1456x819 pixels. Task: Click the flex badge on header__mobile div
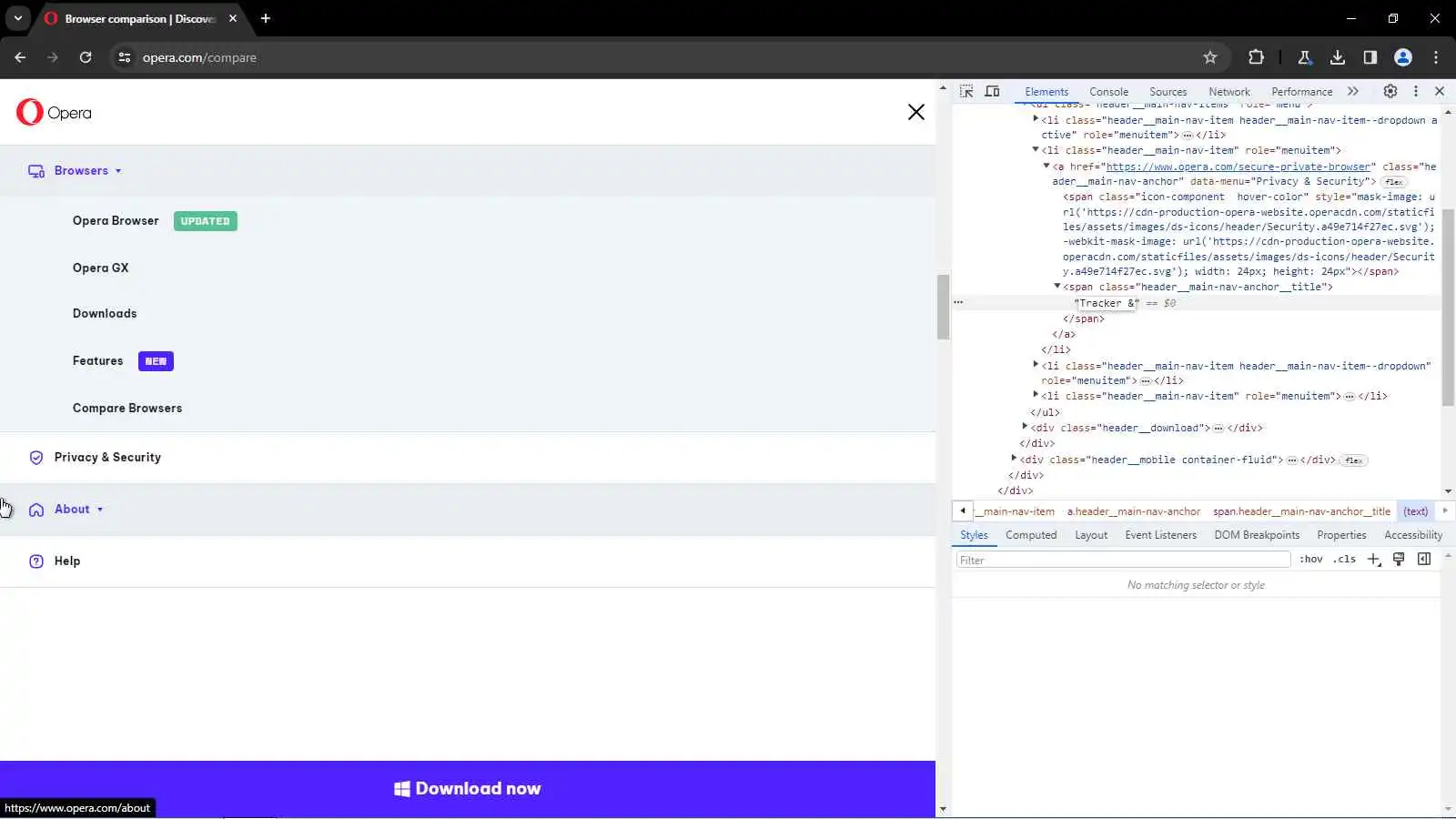1353,460
